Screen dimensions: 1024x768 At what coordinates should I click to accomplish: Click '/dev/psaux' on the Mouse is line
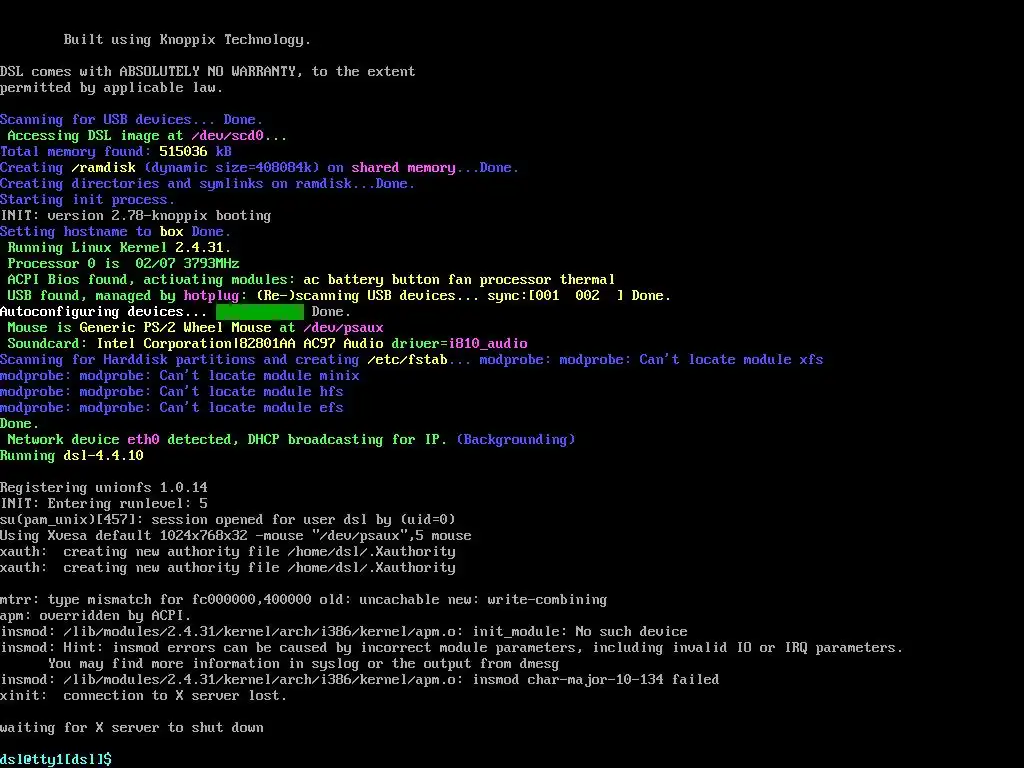pyautogui.click(x=344, y=328)
